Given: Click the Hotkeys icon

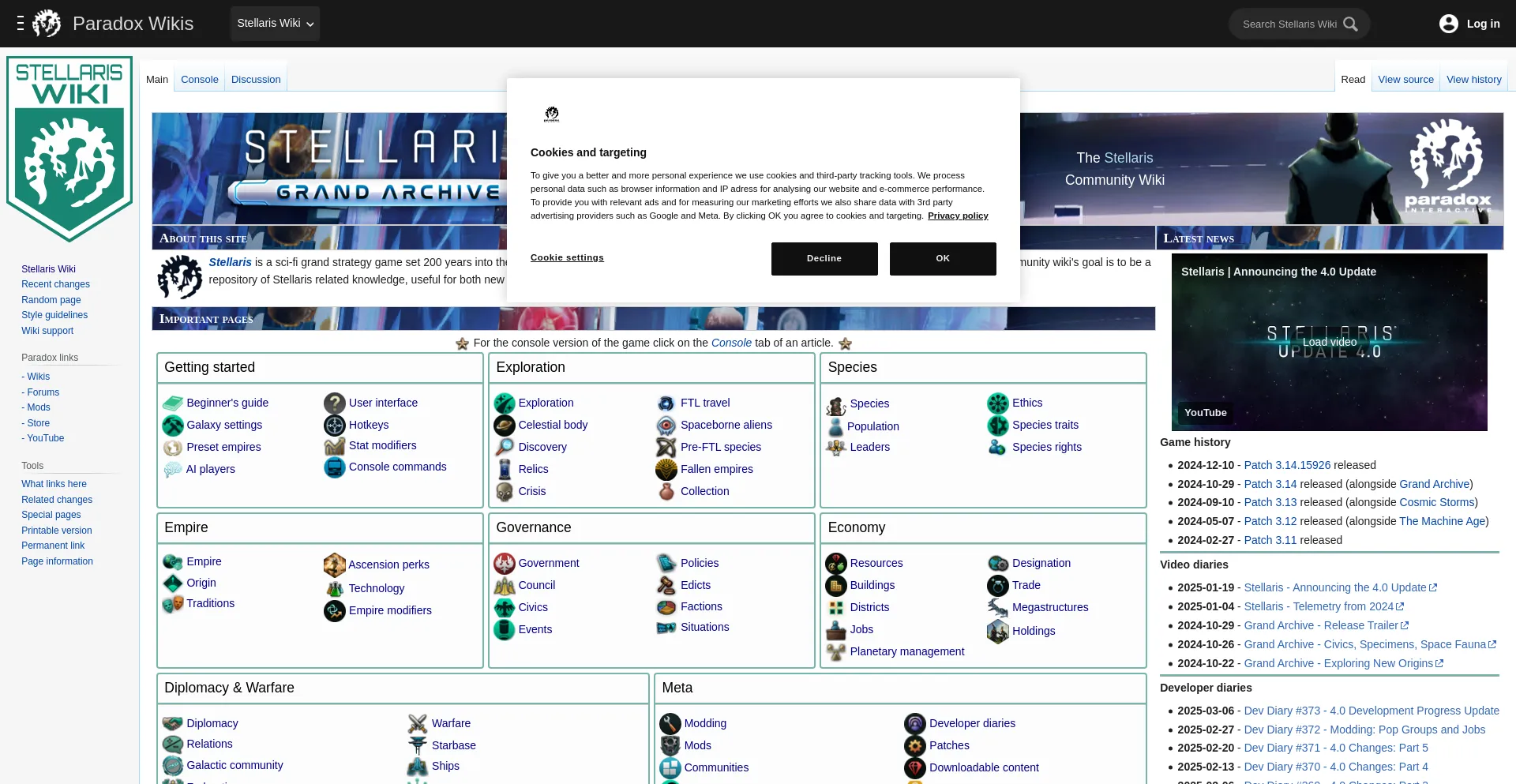Looking at the screenshot, I should point(335,425).
